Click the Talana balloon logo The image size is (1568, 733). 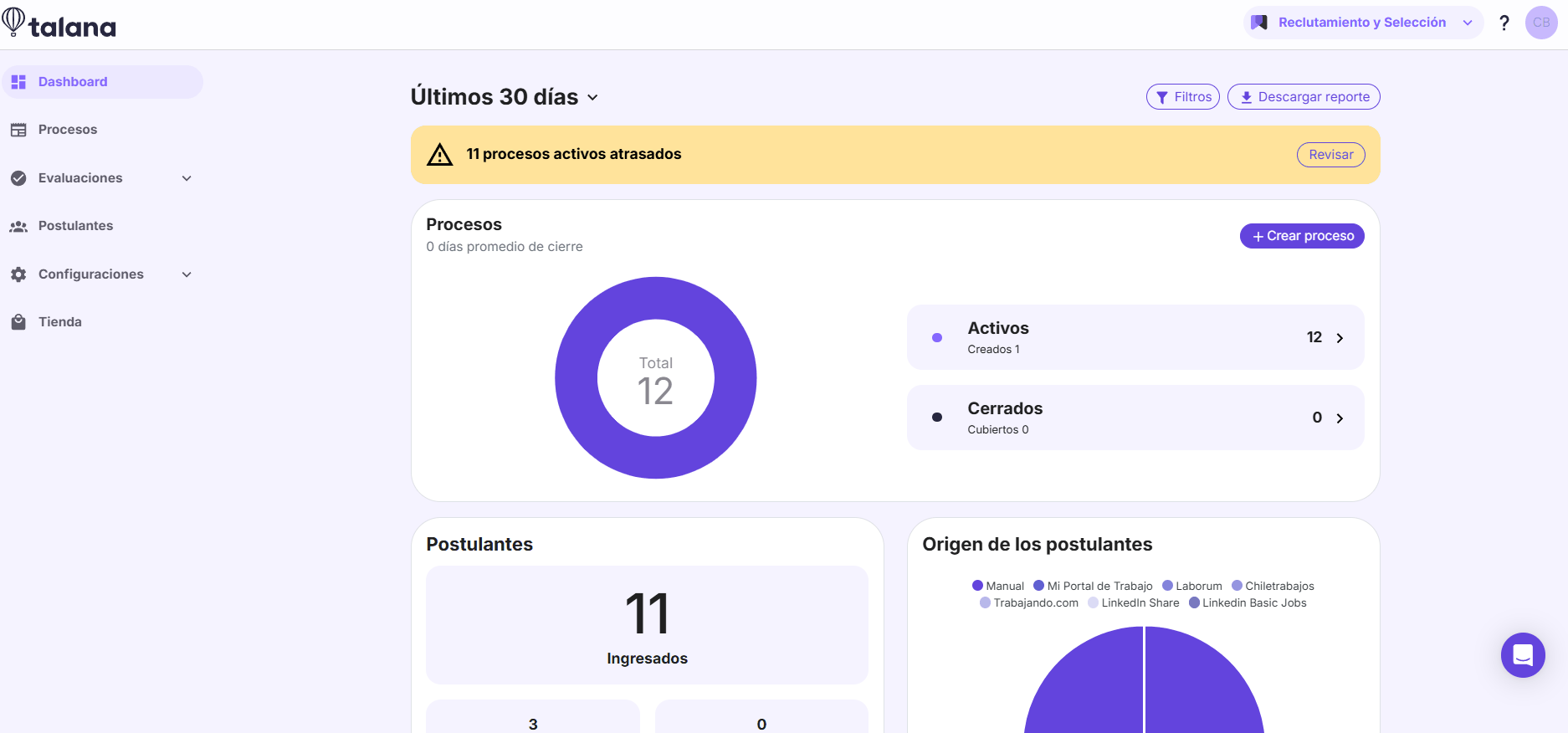pyautogui.click(x=13, y=22)
